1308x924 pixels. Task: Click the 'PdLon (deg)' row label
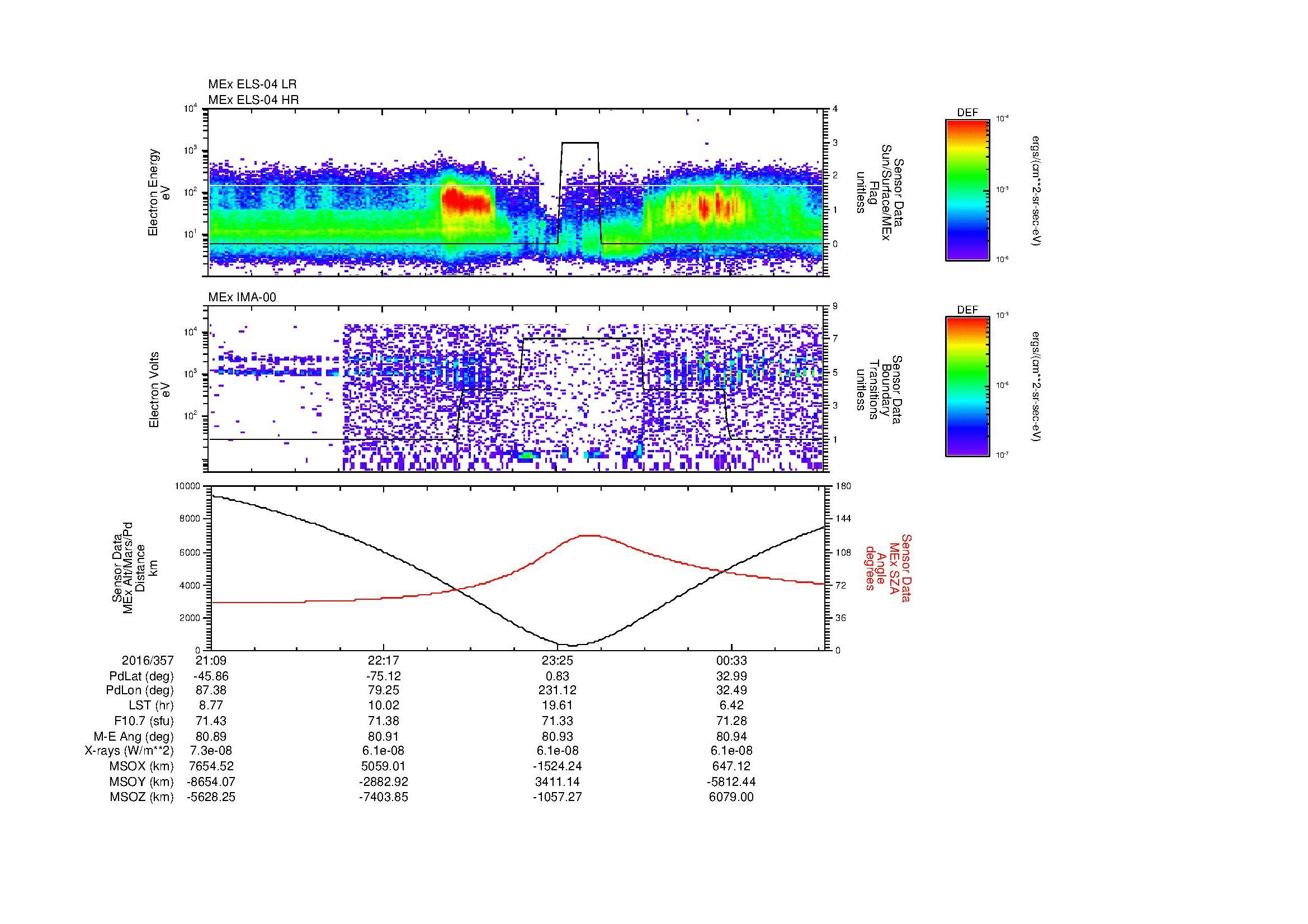(140, 690)
